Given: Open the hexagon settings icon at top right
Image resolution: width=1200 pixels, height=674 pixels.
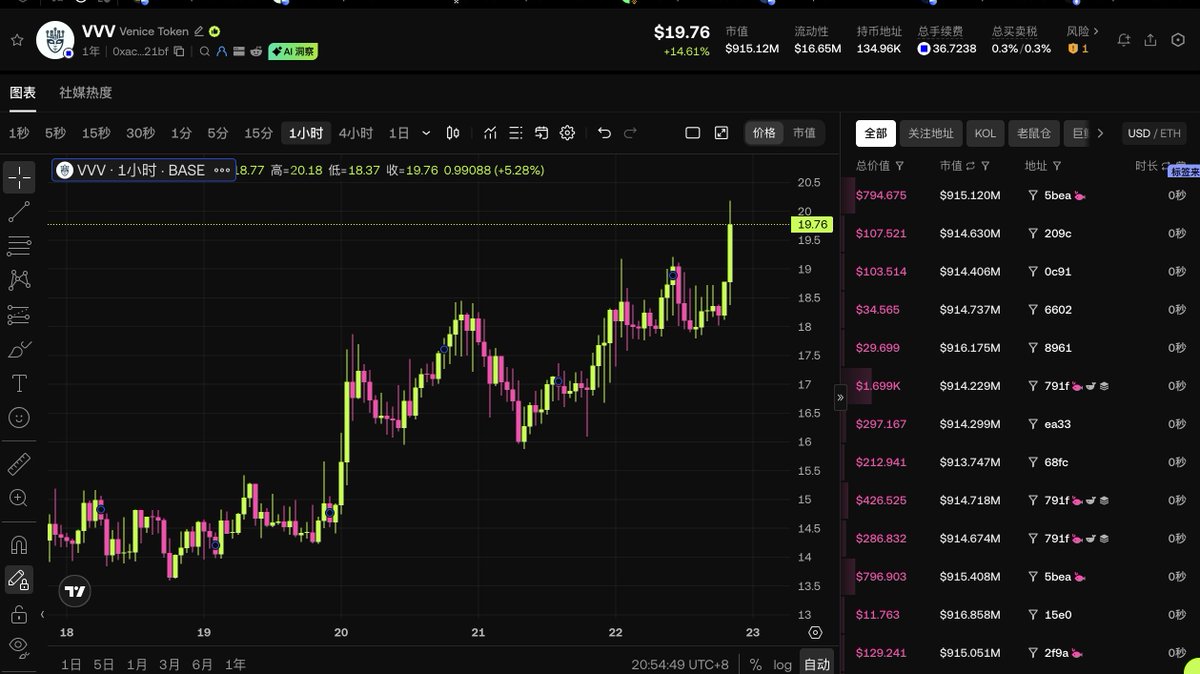Looking at the screenshot, I should tap(1177, 40).
